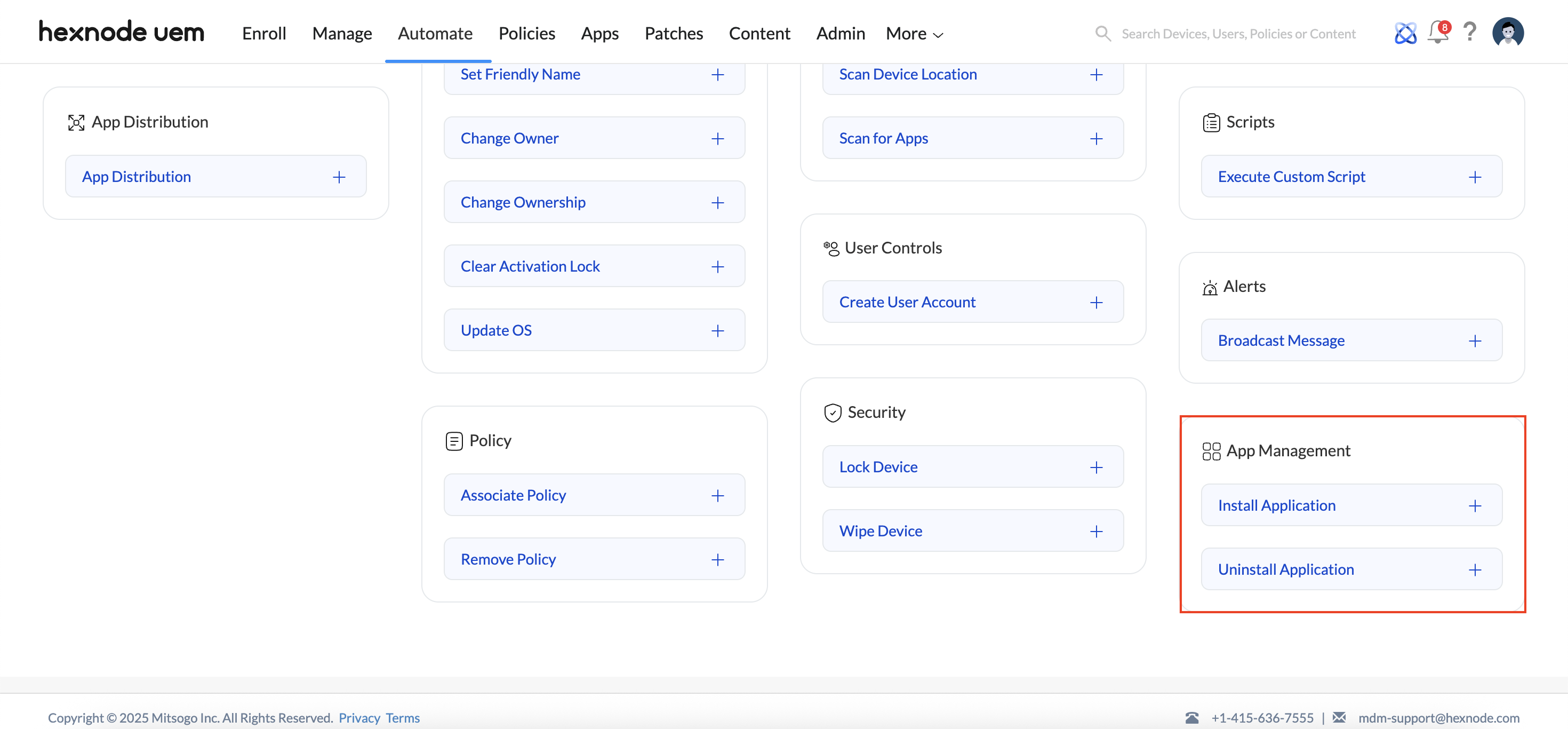Expand the More navigation dropdown
This screenshot has width=1568, height=729.
[914, 34]
